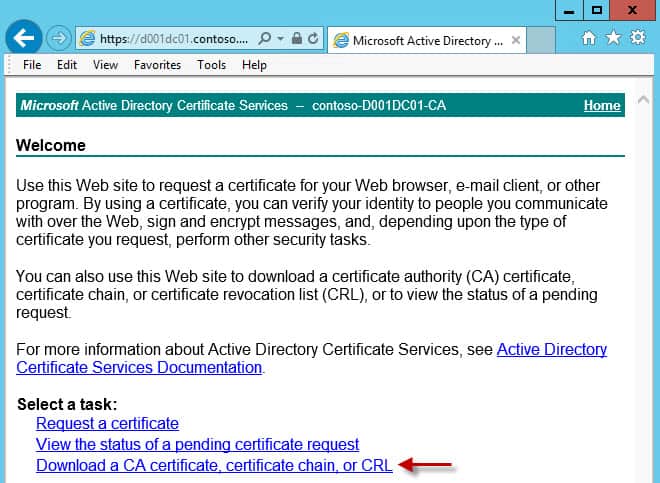The height and width of the screenshot is (483, 660).
Task: Click Request a certificate link
Action: pos(107,424)
